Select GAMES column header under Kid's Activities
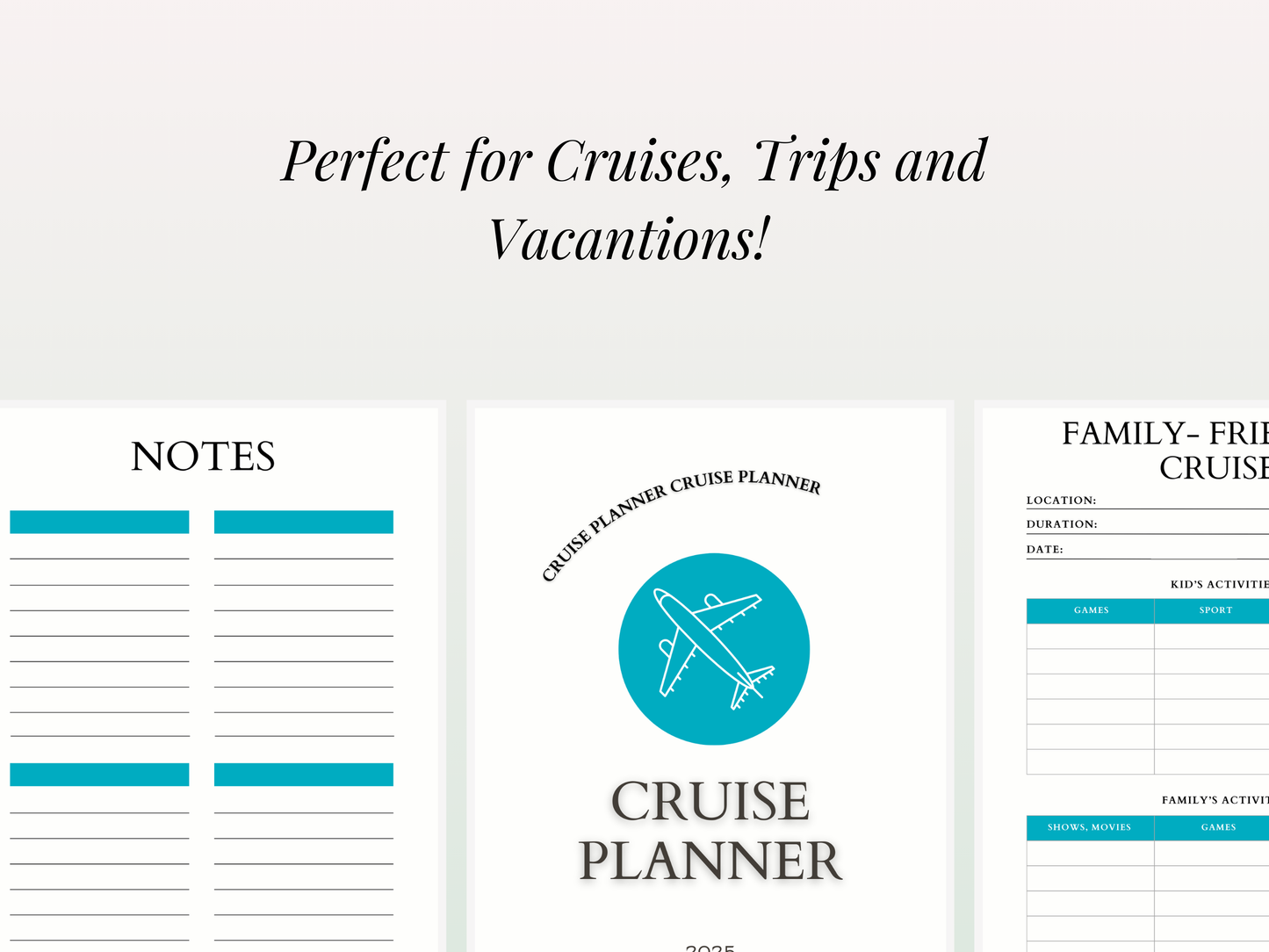 tap(1091, 610)
